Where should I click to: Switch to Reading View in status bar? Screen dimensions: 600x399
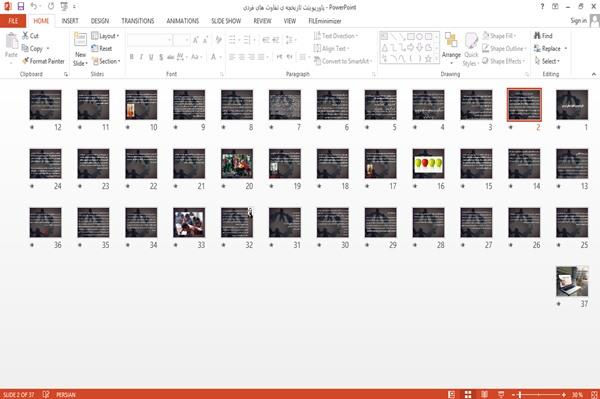(x=484, y=394)
